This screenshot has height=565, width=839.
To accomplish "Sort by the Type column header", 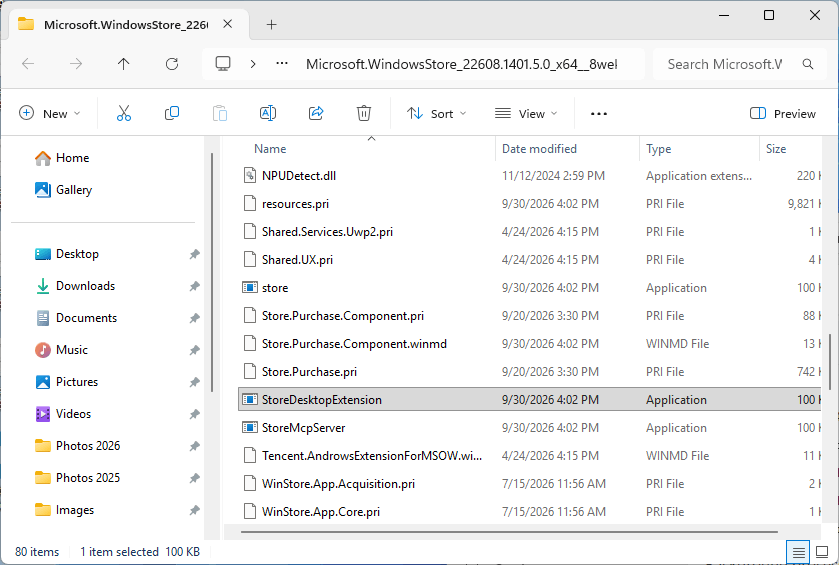I will click(x=659, y=149).
